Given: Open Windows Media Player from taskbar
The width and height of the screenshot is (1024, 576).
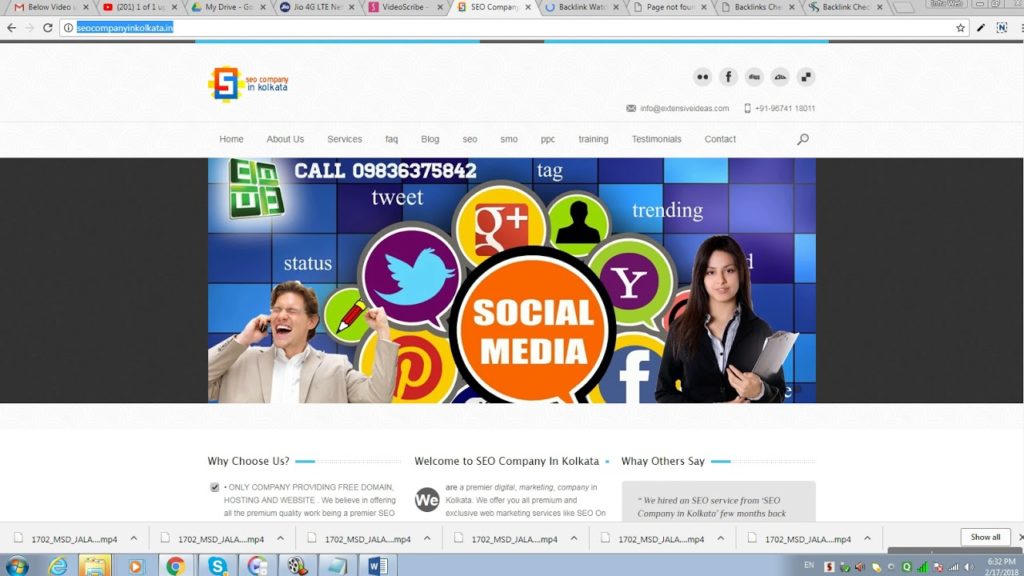Looking at the screenshot, I should [x=135, y=566].
